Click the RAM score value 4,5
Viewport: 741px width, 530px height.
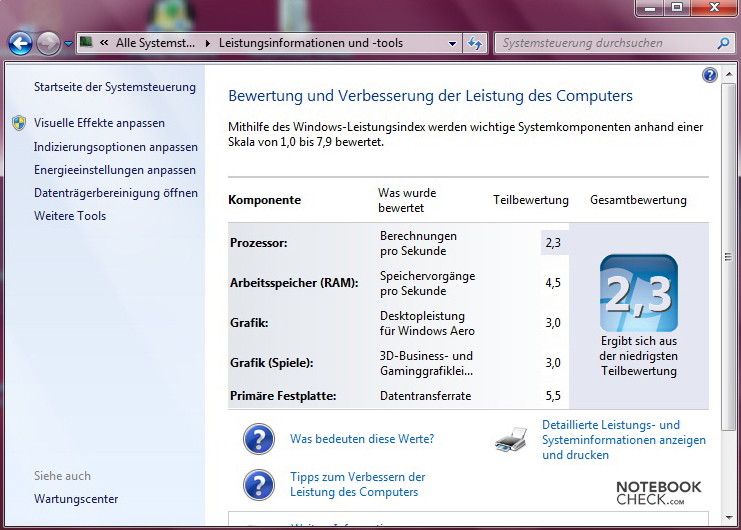[x=553, y=283]
